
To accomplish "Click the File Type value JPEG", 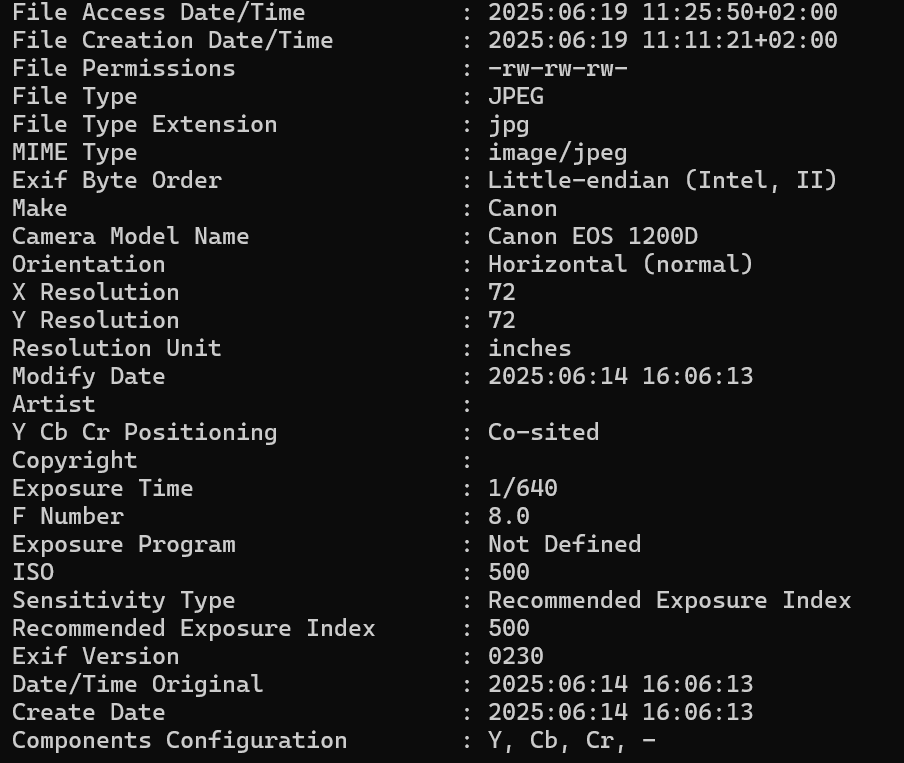I will [515, 96].
